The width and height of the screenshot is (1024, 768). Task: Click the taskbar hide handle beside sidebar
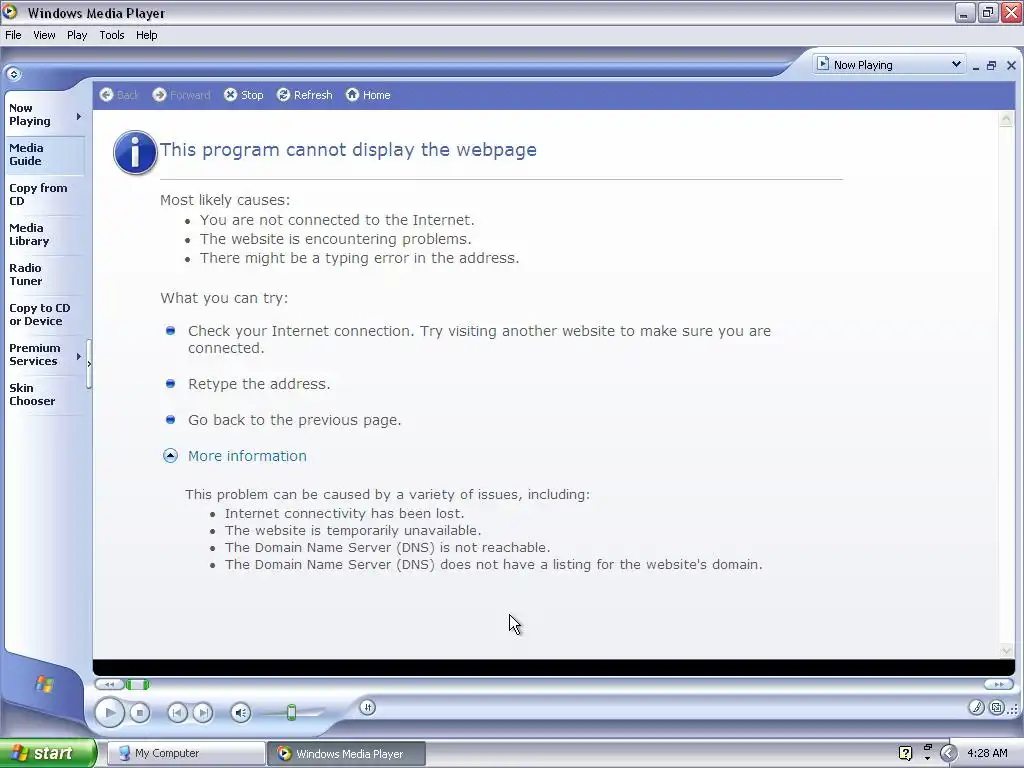tap(89, 364)
